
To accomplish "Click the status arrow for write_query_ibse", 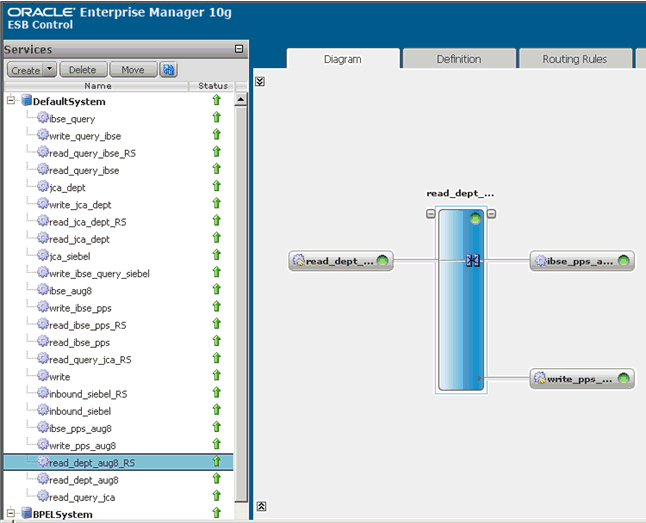I will [x=217, y=135].
